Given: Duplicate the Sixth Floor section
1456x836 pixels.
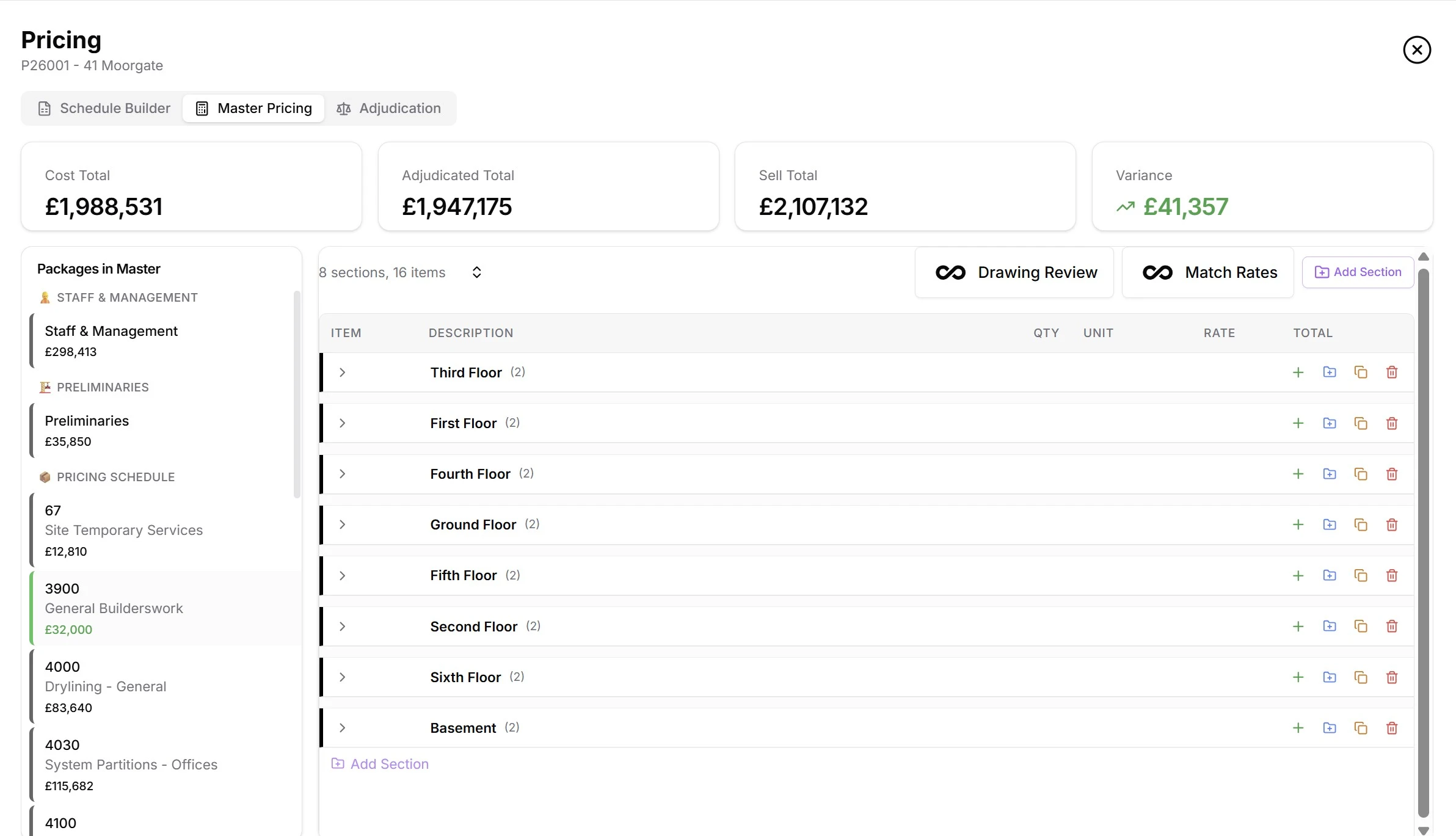Looking at the screenshot, I should pyautogui.click(x=1361, y=677).
